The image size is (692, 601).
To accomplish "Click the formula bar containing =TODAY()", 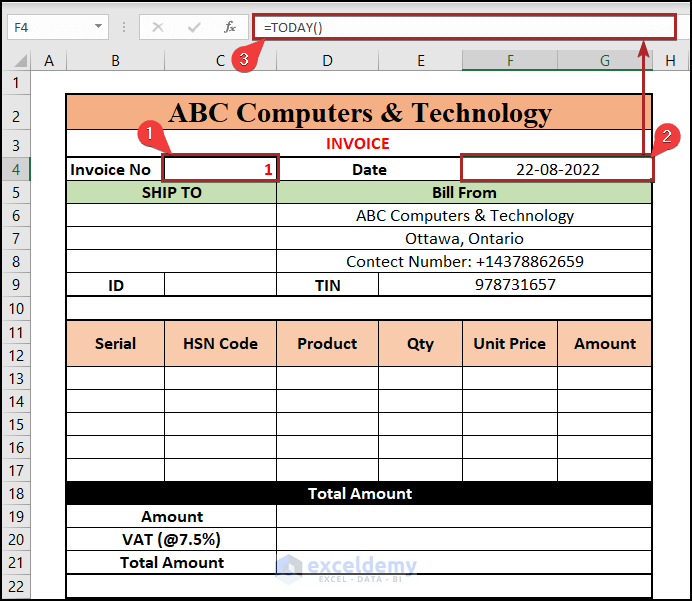I will tap(464, 27).
